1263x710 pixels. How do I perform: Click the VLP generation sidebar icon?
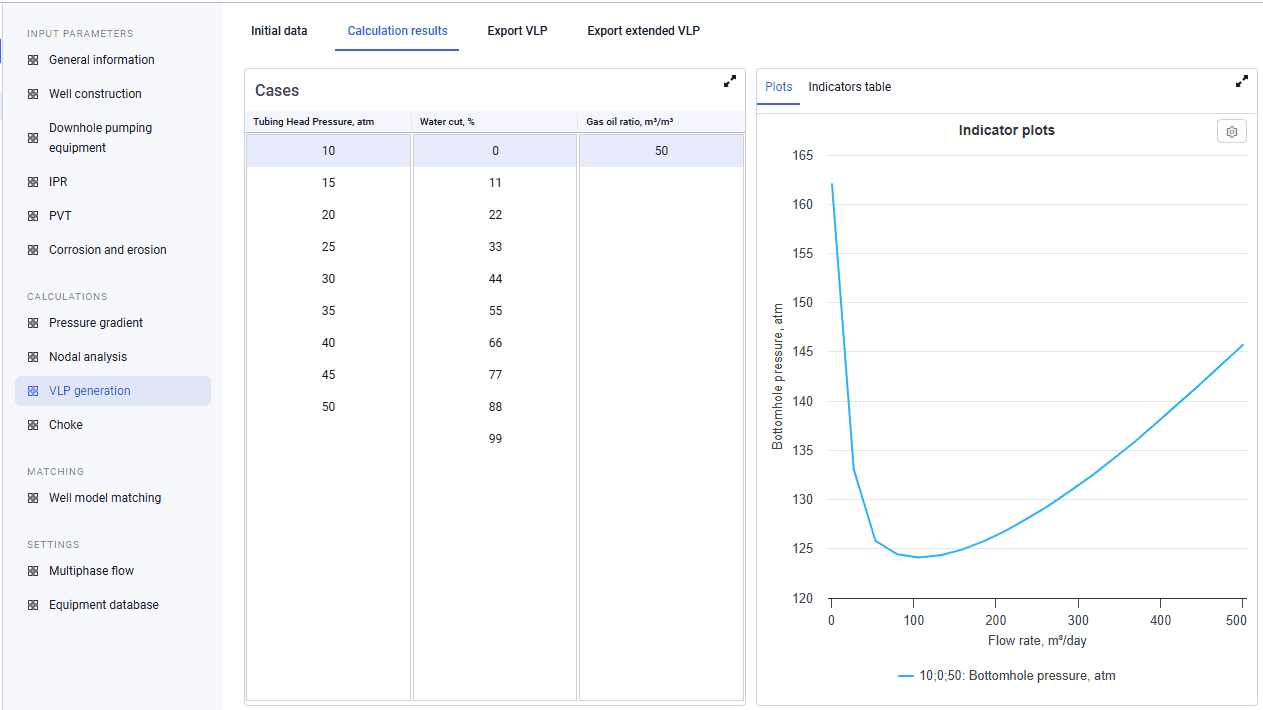tap(33, 391)
